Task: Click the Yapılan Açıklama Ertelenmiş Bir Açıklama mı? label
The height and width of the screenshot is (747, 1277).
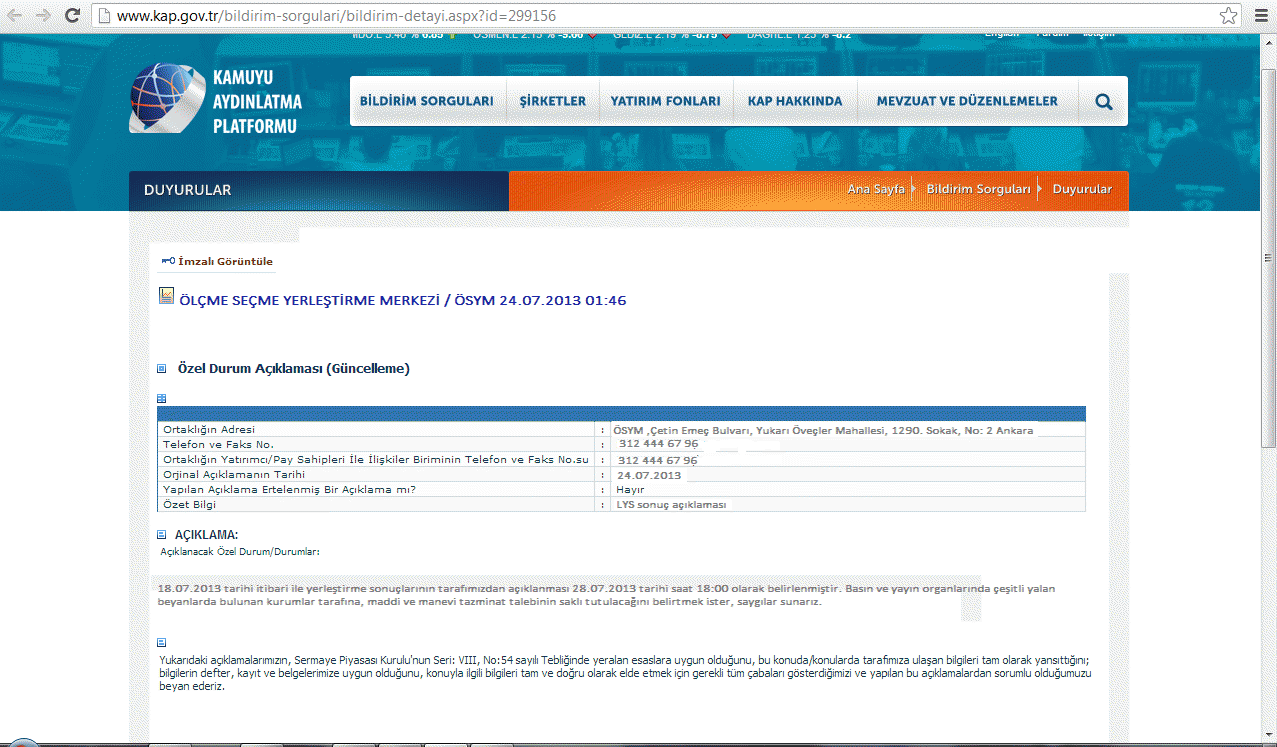Action: (x=289, y=490)
